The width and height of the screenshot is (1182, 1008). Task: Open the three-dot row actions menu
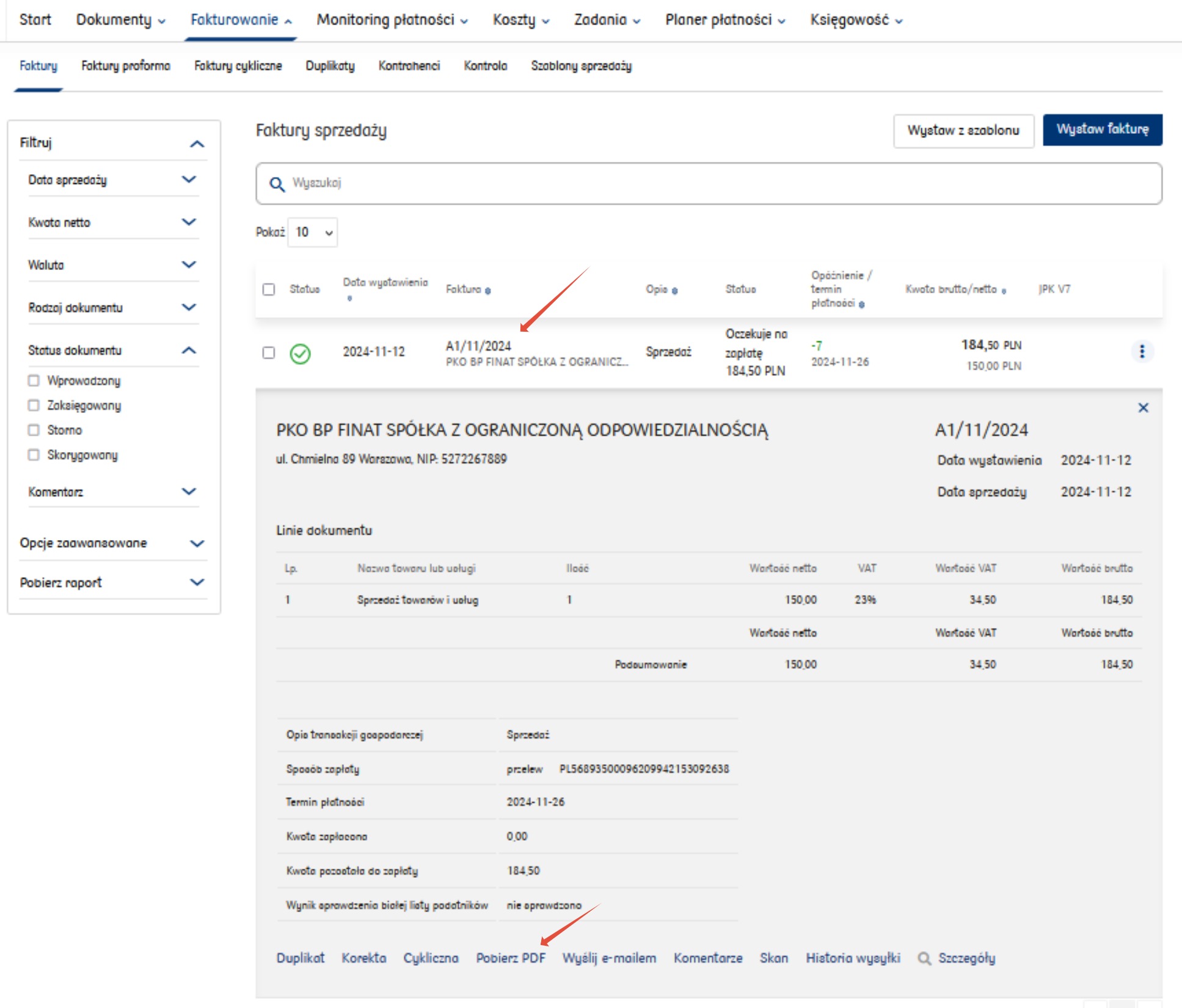coord(1142,351)
